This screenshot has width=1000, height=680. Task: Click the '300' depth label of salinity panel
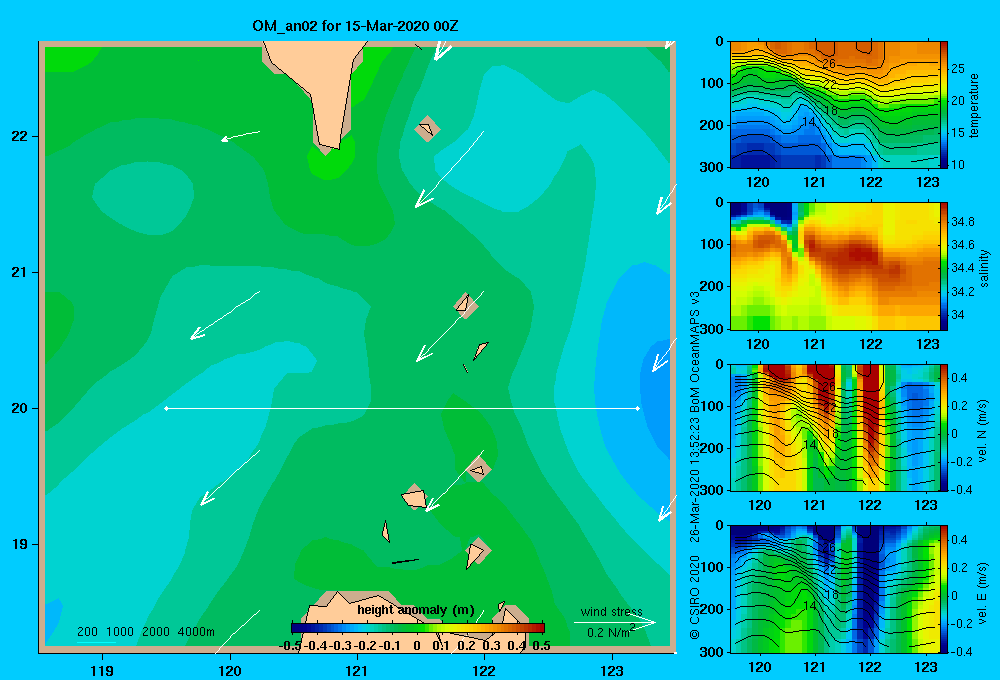[712, 329]
